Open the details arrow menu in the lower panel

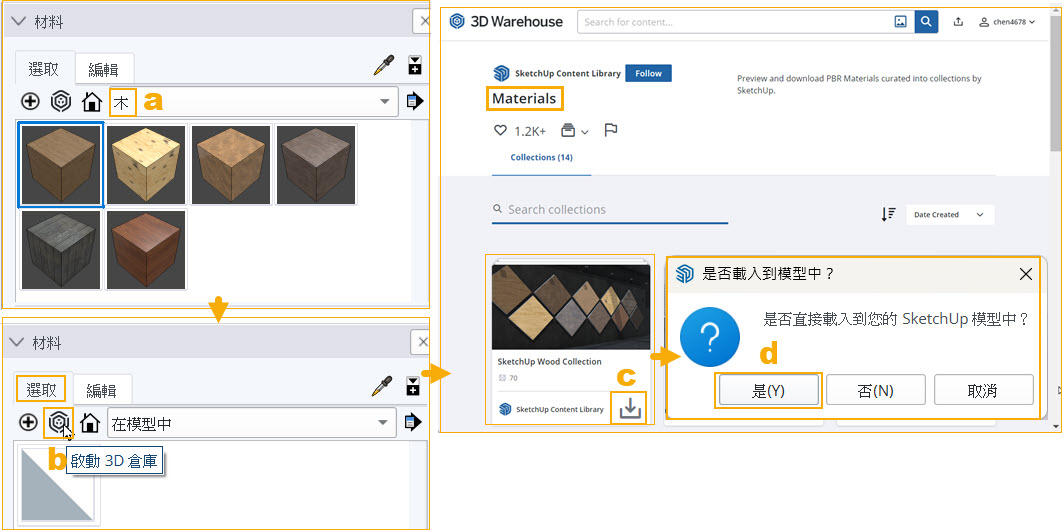pos(412,423)
